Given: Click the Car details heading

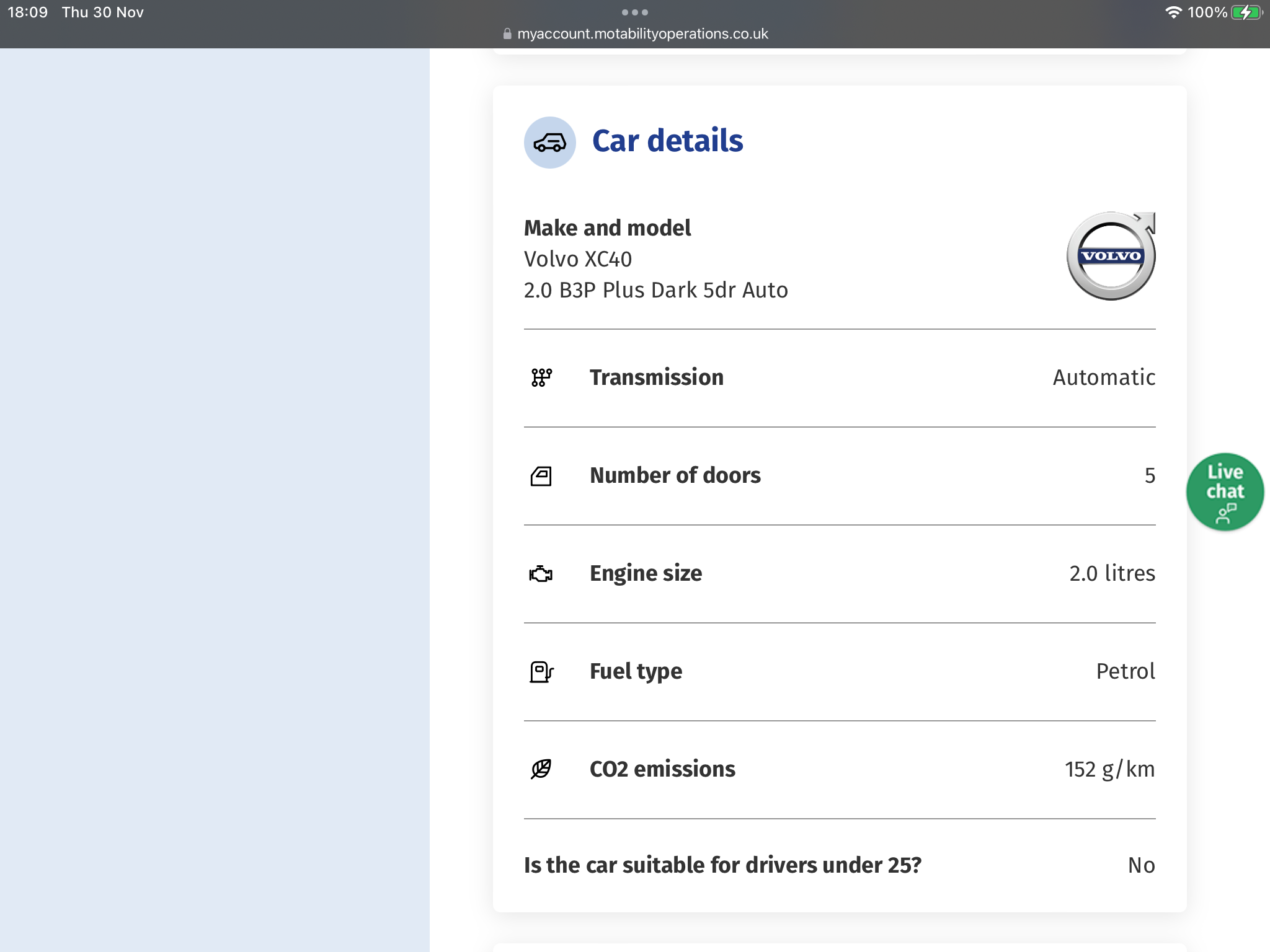Looking at the screenshot, I should (x=667, y=141).
